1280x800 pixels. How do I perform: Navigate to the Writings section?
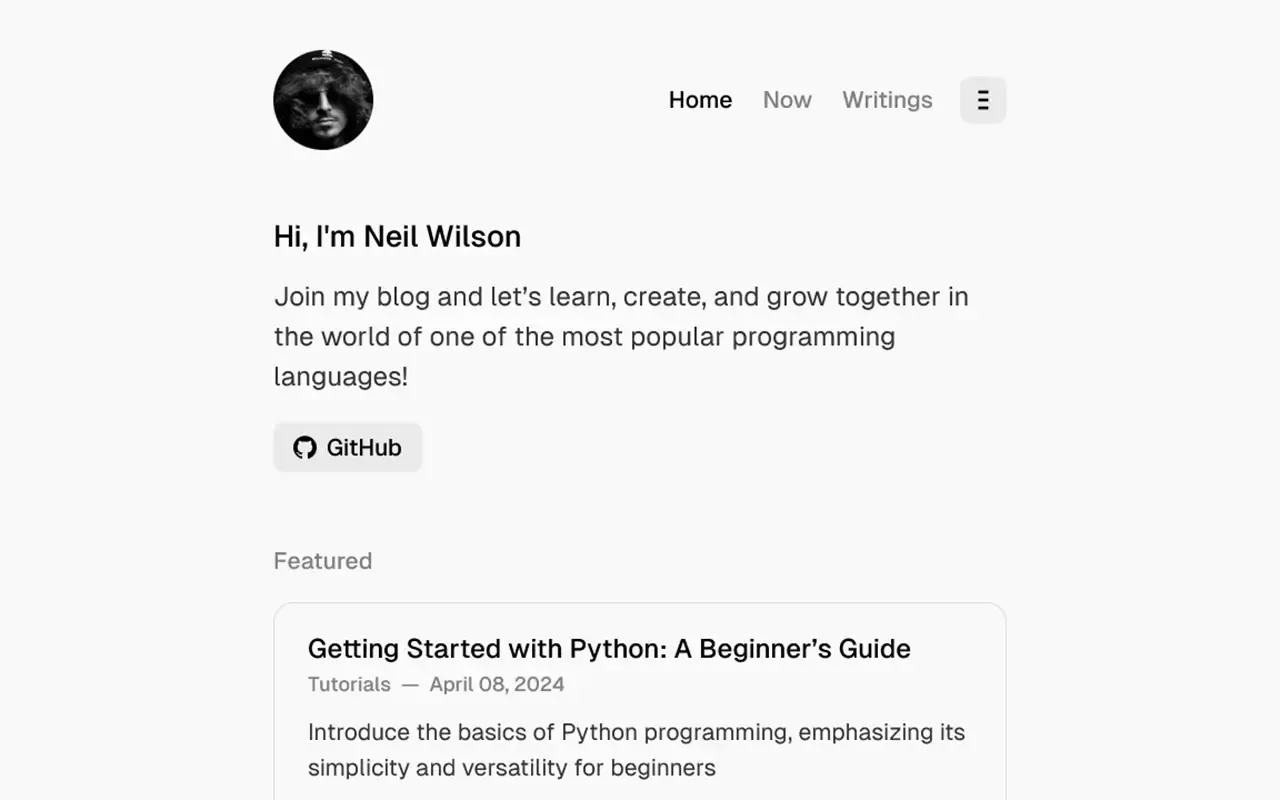click(x=887, y=100)
